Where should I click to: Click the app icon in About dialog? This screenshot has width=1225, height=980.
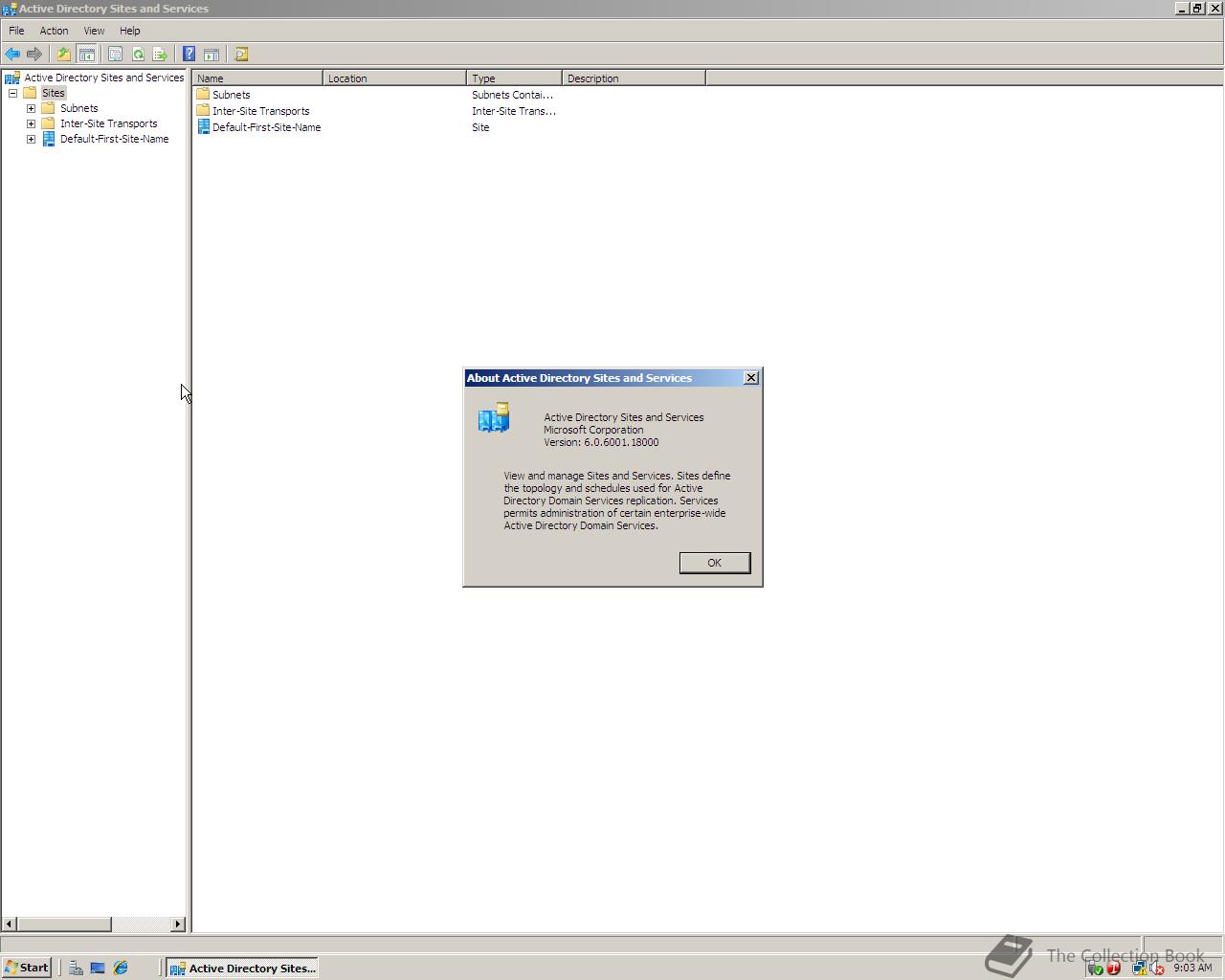(494, 418)
